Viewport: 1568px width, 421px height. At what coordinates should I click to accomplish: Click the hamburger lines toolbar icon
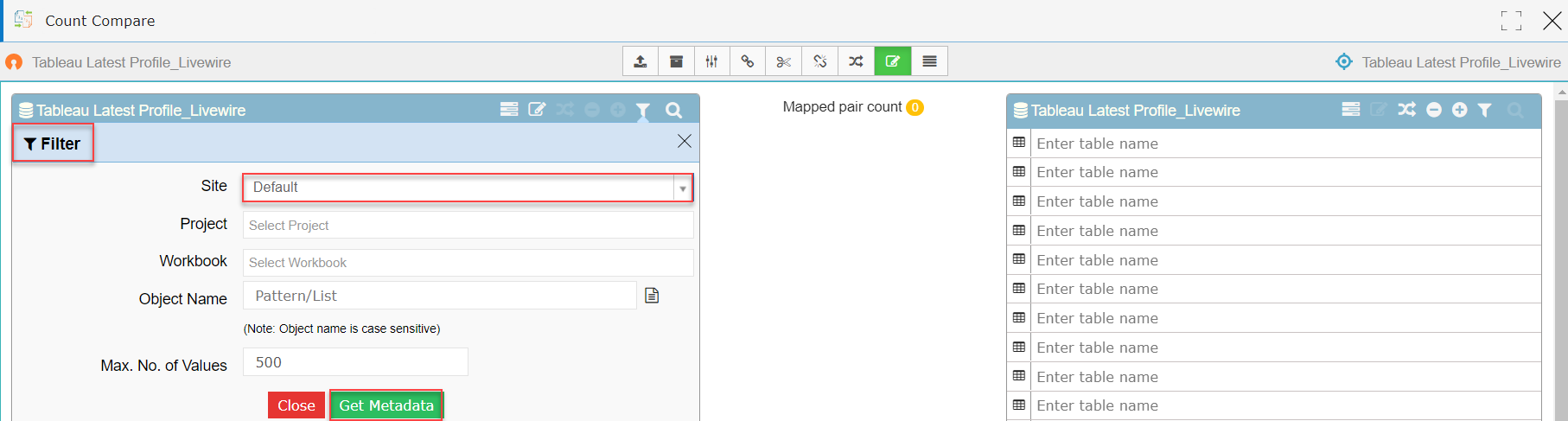tap(930, 61)
